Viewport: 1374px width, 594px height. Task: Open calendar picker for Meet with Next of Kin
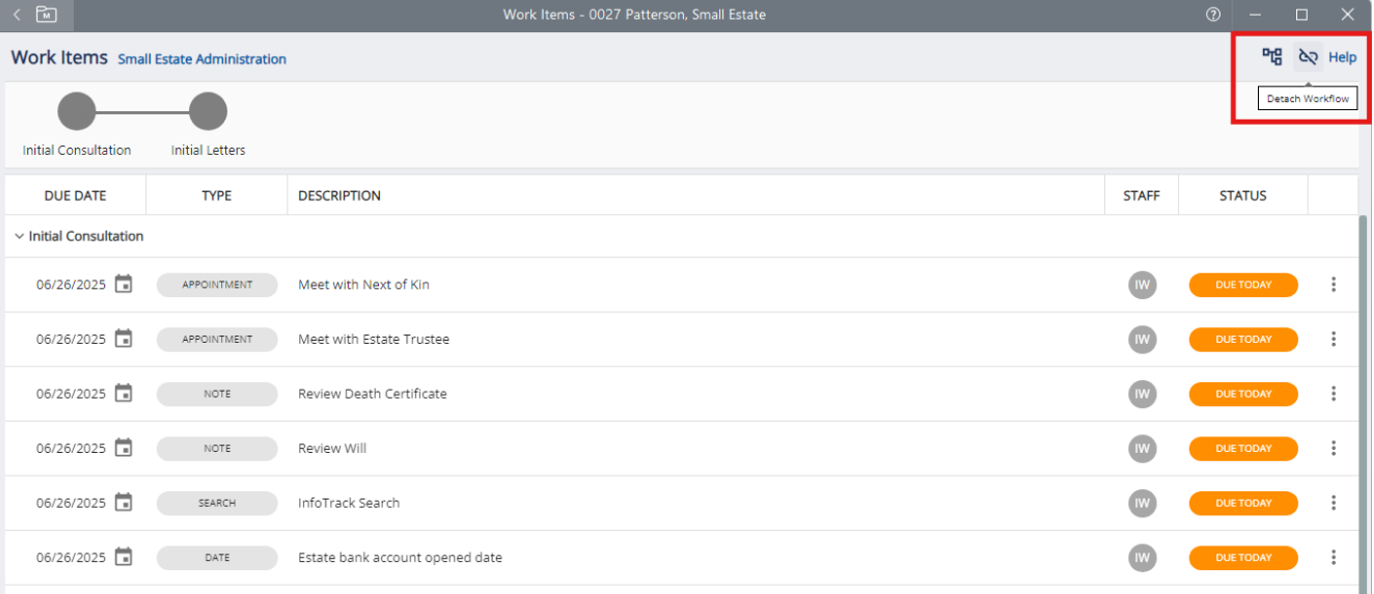pyautogui.click(x=123, y=285)
